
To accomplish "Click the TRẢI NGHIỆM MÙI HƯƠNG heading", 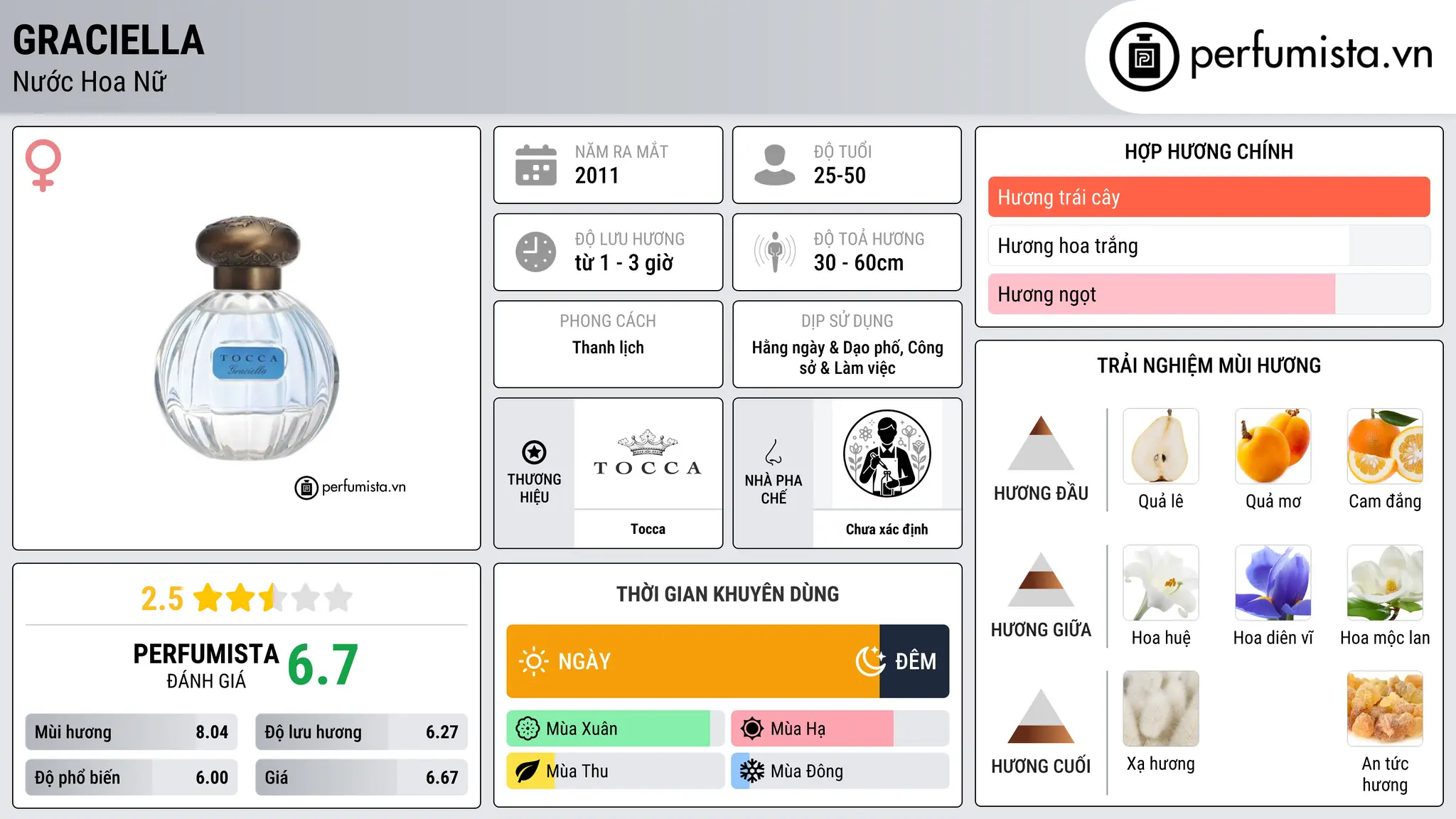I will [x=1209, y=365].
